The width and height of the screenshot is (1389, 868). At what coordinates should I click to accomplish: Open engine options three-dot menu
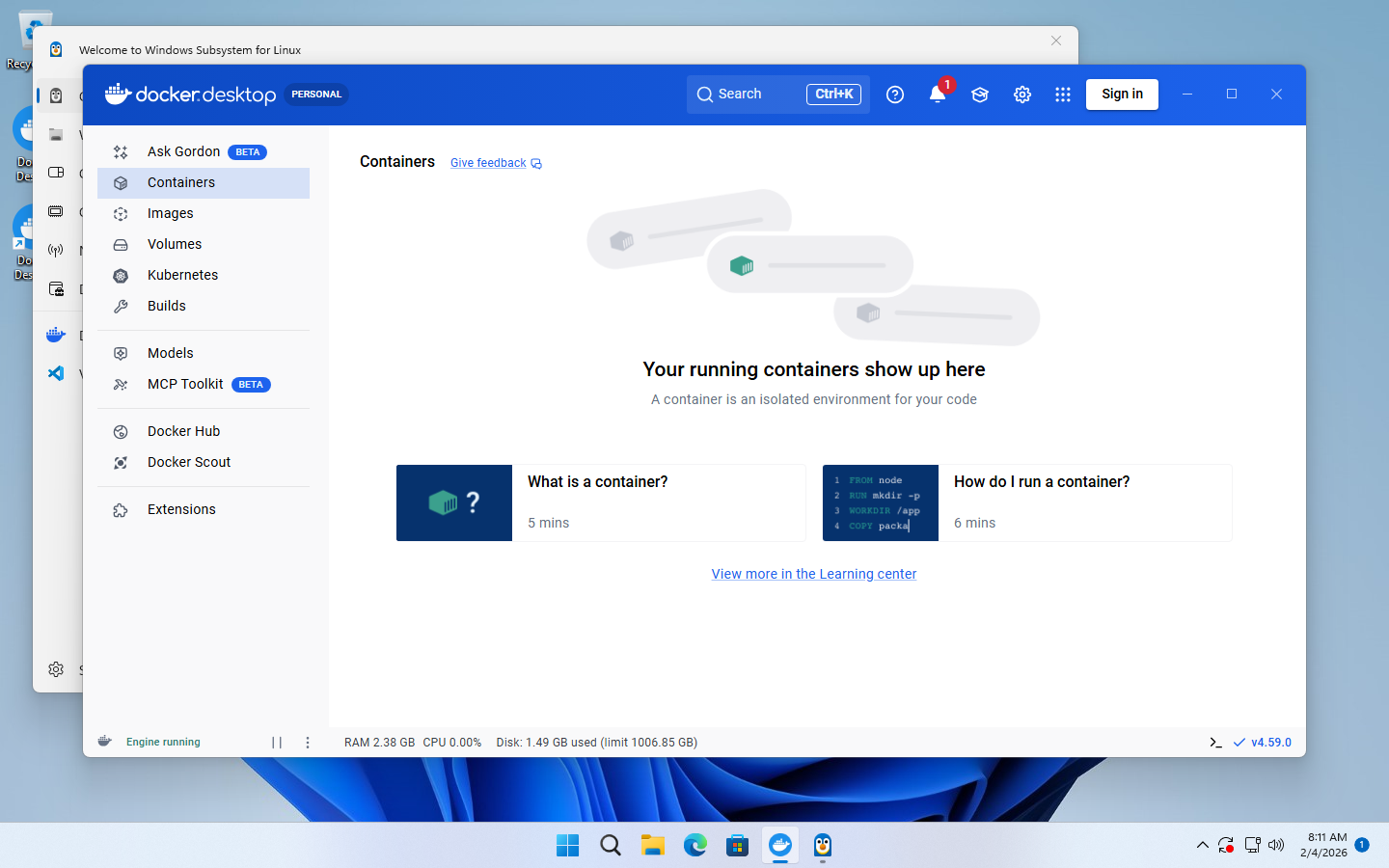(x=308, y=743)
